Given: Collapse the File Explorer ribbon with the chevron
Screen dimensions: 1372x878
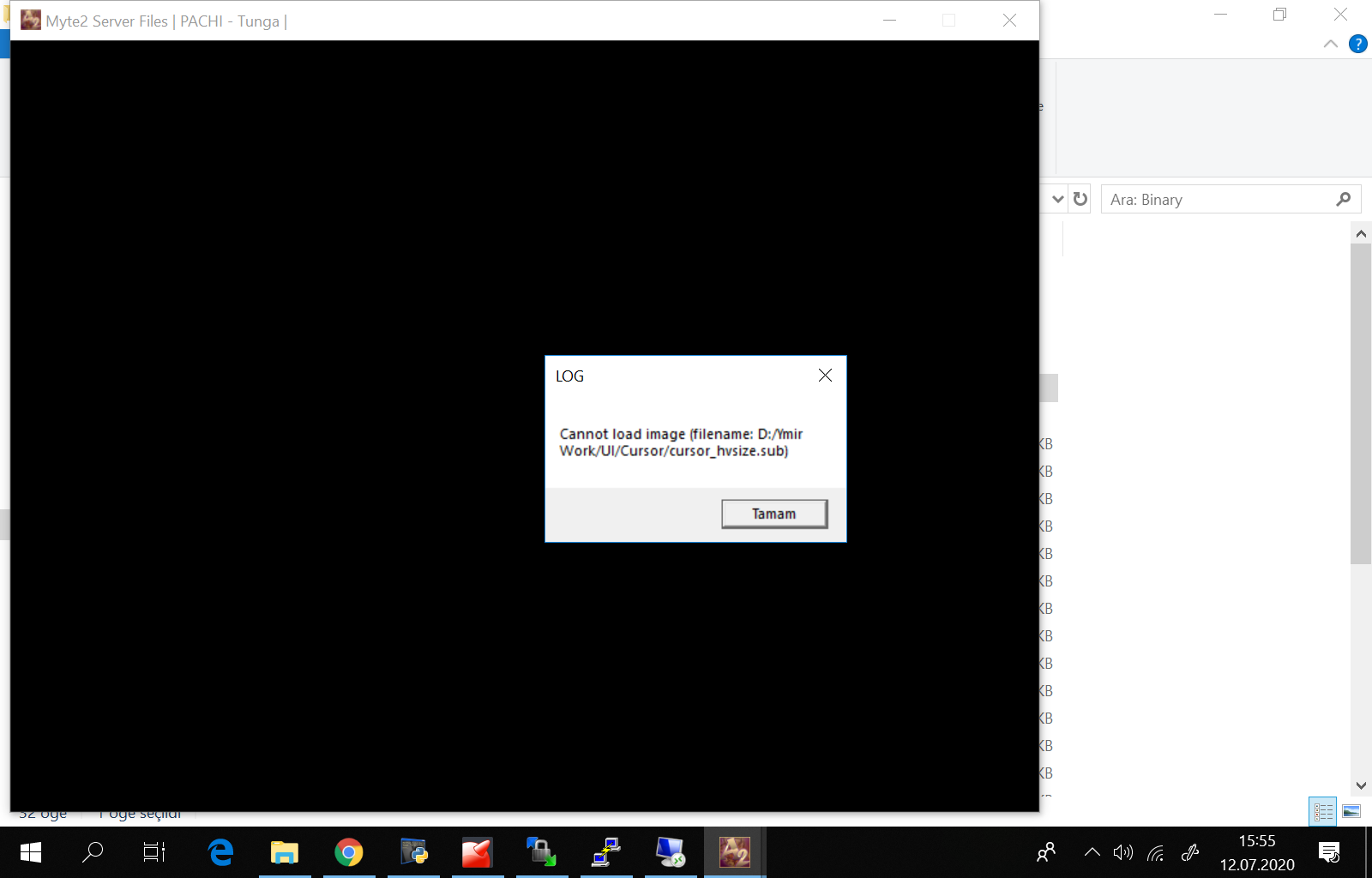Looking at the screenshot, I should [1331, 44].
